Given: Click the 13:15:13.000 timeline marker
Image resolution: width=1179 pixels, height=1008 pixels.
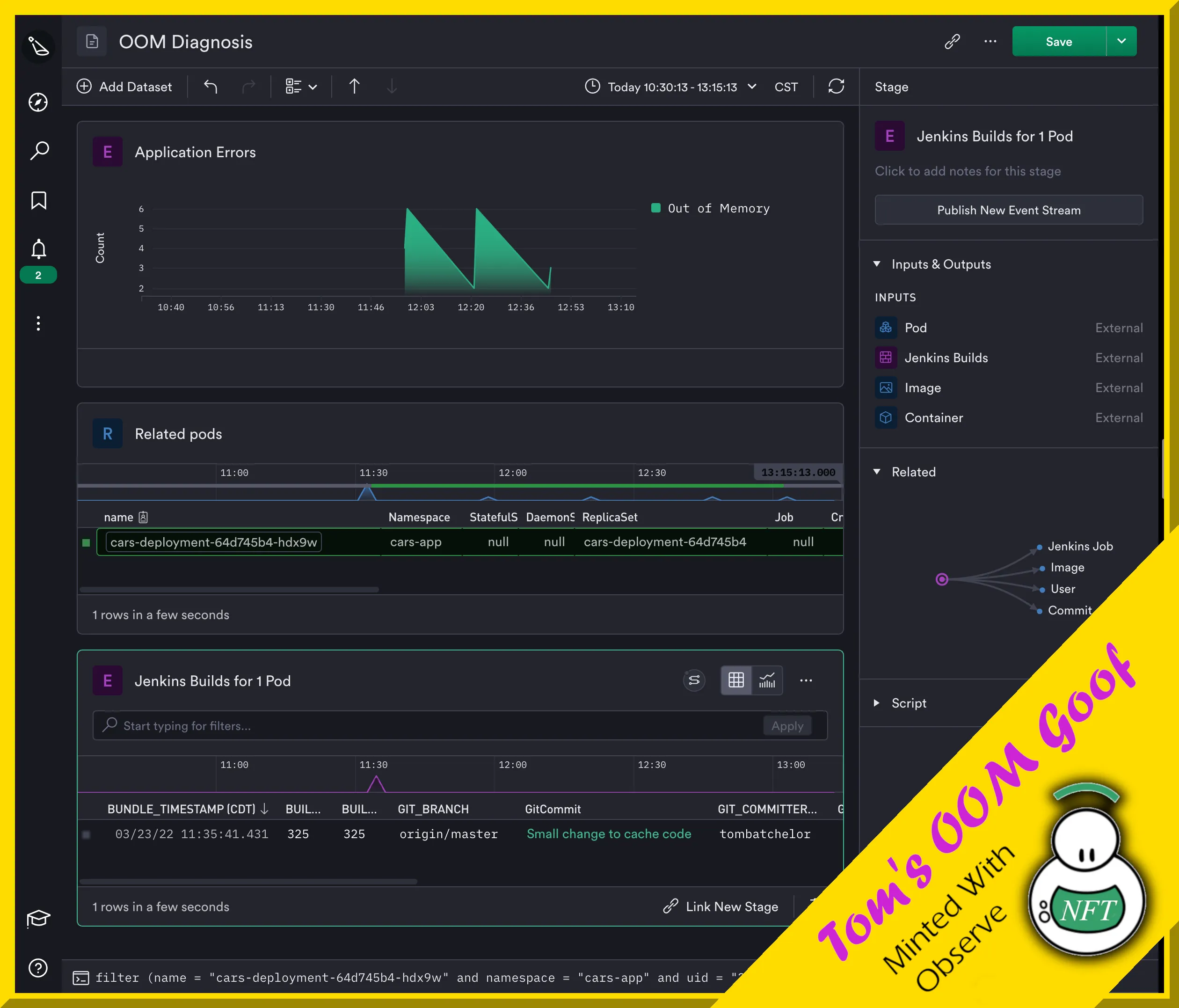Looking at the screenshot, I should [798, 472].
